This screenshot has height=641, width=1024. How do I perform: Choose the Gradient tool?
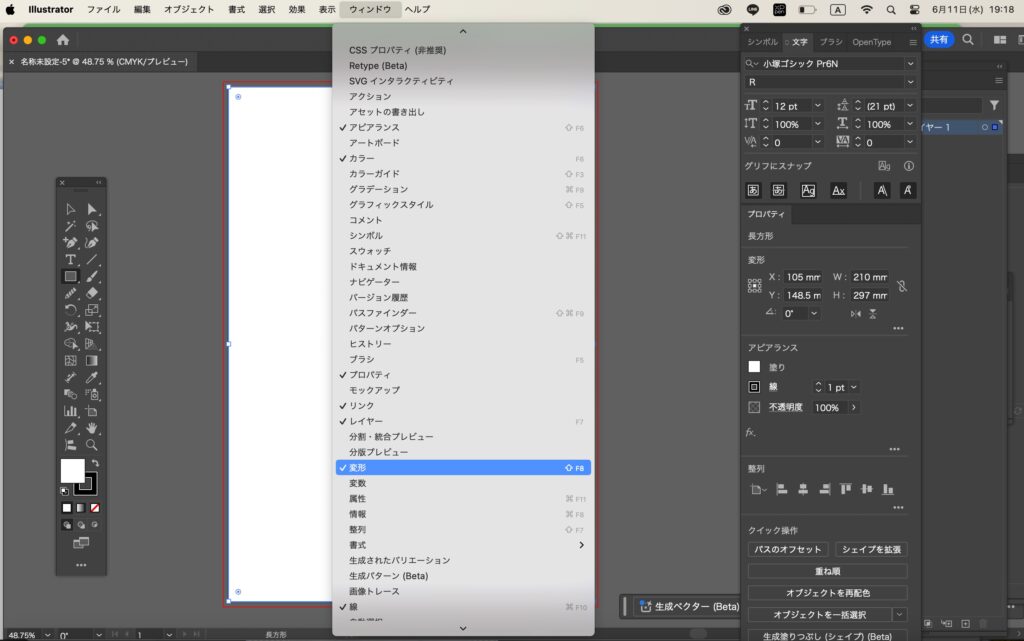92,361
